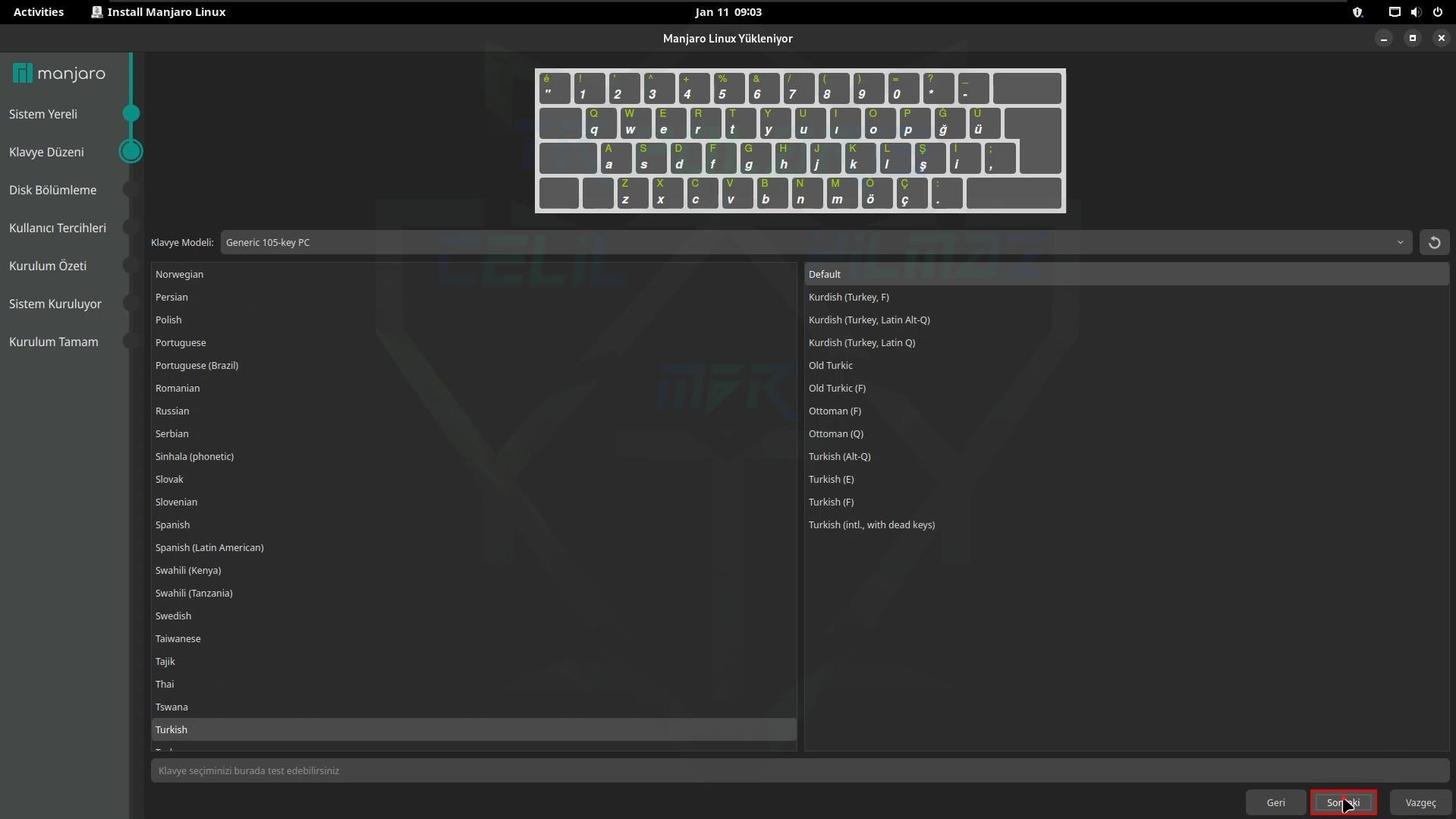Choose Portuguese keyboard layout
The image size is (1456, 819).
click(x=473, y=342)
